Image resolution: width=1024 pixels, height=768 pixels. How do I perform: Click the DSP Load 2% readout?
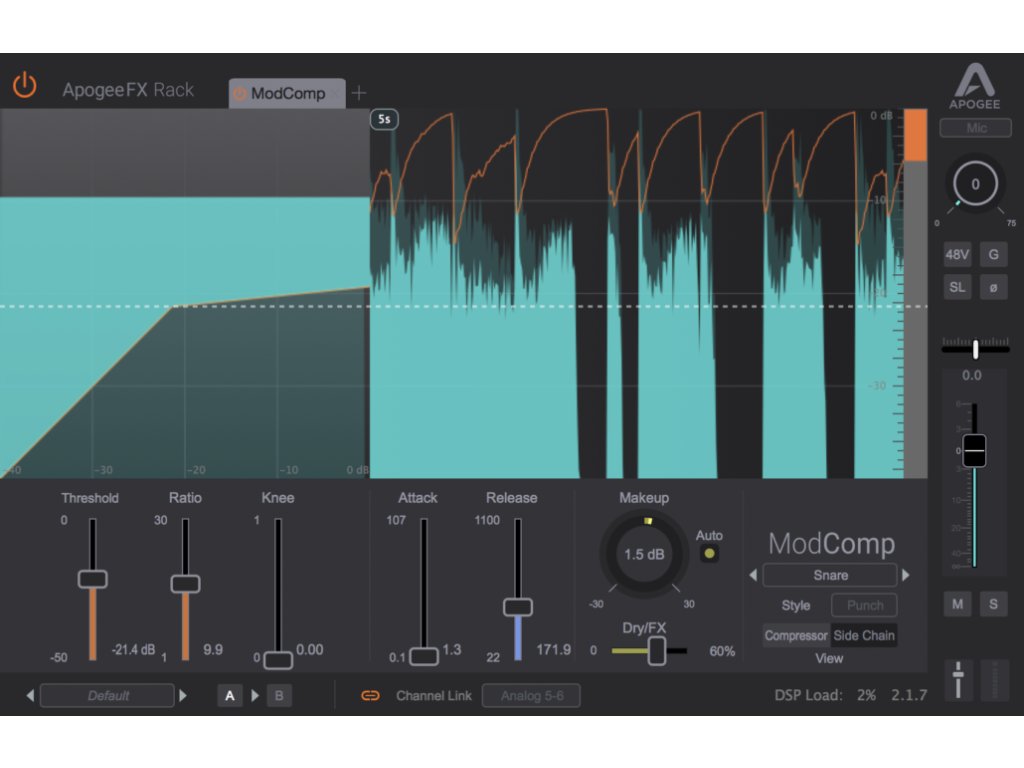(x=825, y=696)
